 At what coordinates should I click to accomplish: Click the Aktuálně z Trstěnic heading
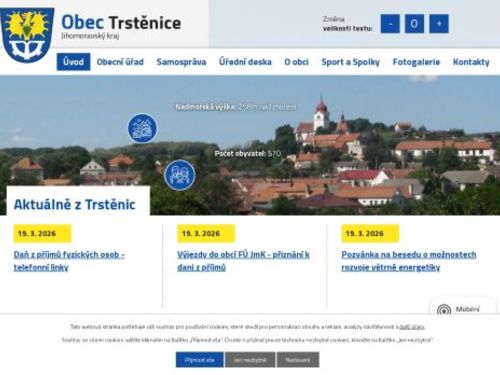pyautogui.click(x=75, y=204)
